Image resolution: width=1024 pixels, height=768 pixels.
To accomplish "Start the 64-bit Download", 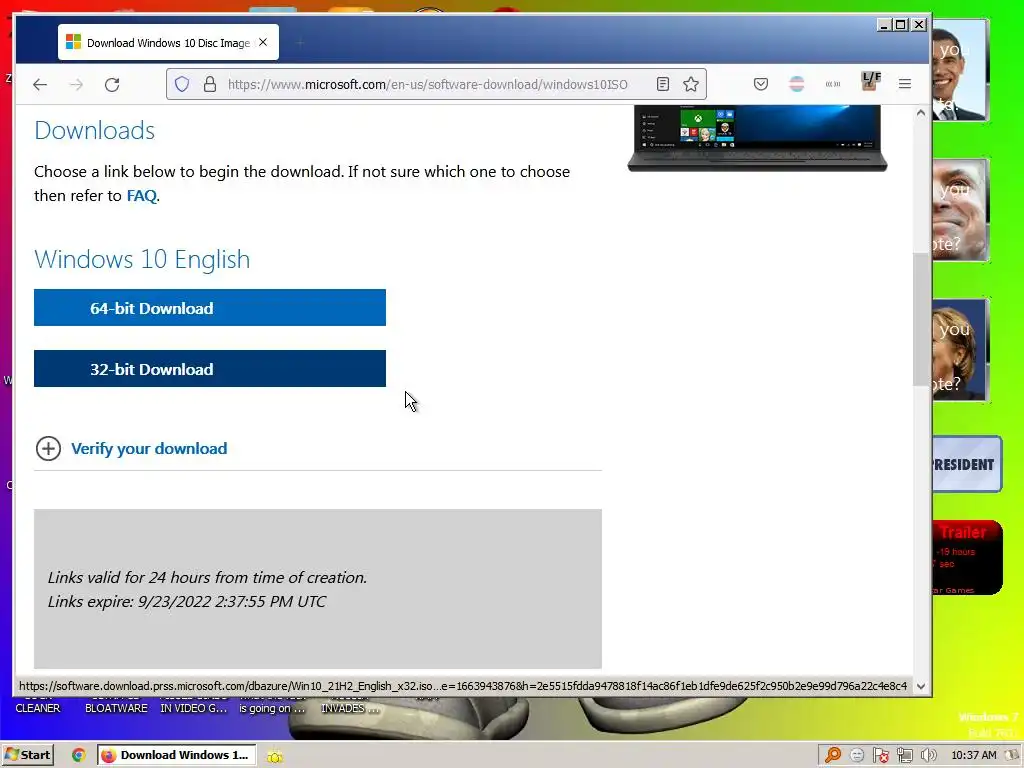I will 210,308.
